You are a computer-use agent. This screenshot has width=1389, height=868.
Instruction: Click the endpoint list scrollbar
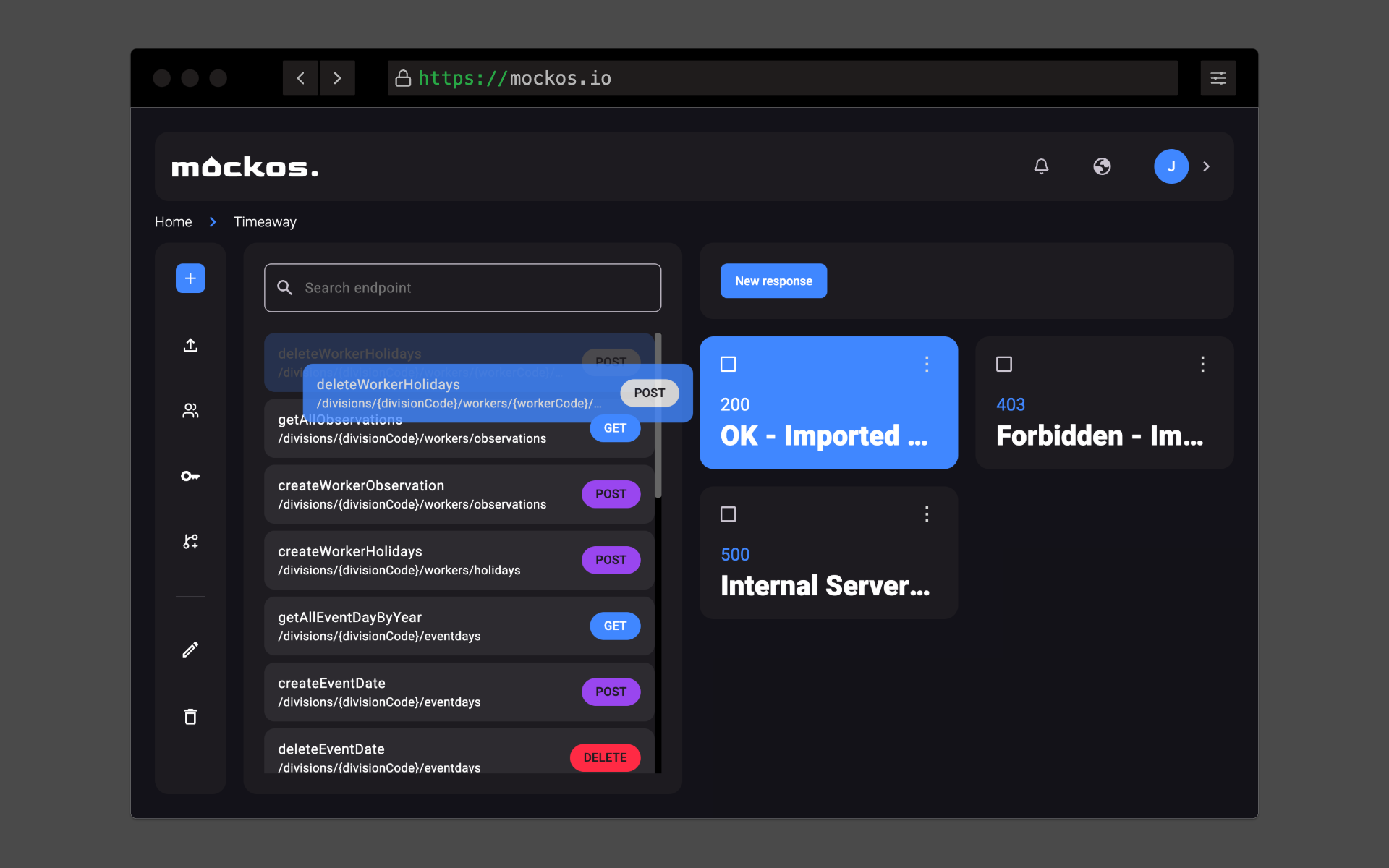tap(658, 415)
